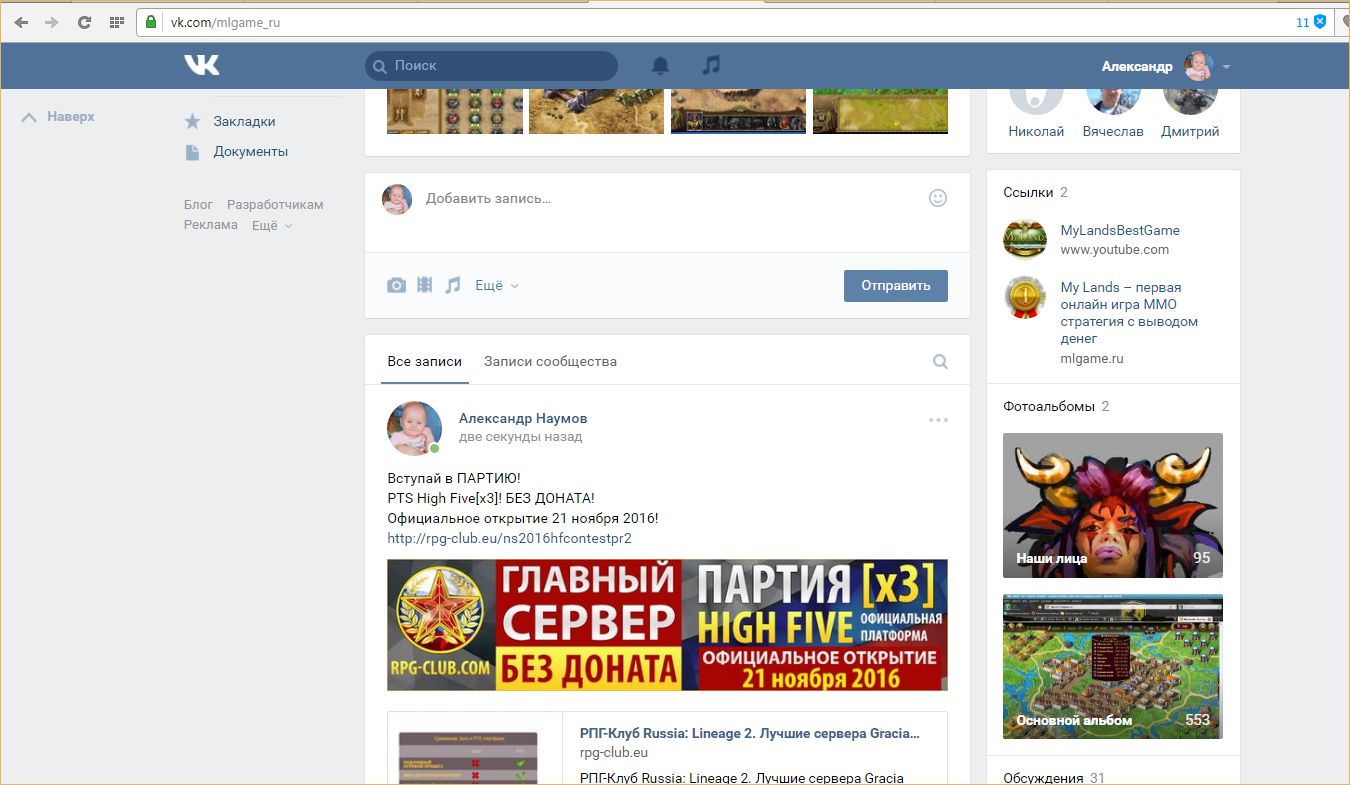Image resolution: width=1350 pixels, height=785 pixels.
Task: Open the third game photo thumbnail
Action: pos(738,110)
